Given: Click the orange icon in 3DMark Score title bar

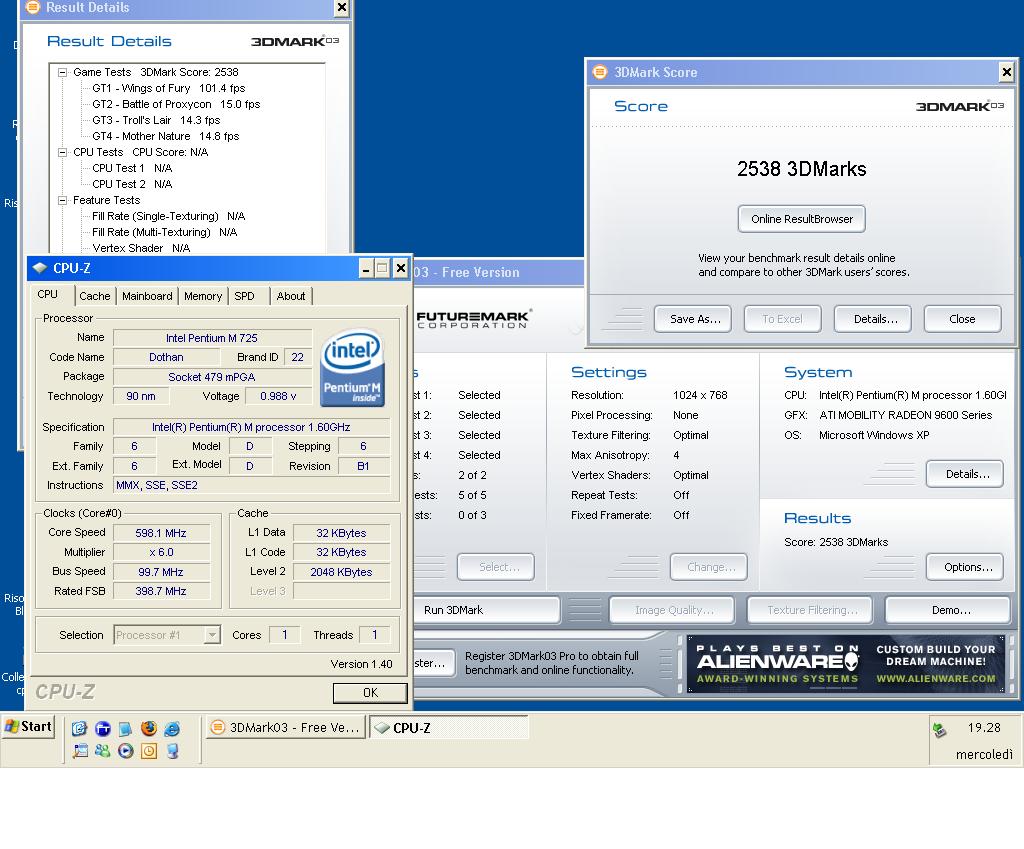Looking at the screenshot, I should 600,72.
